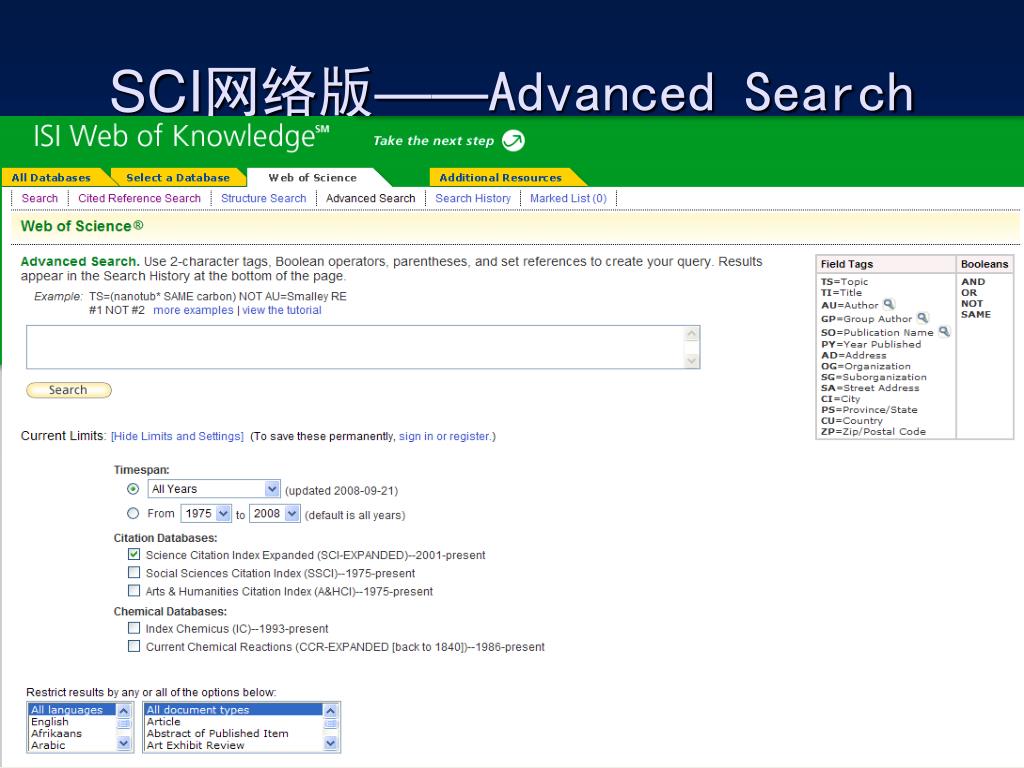Open author lookup magnifier next to AU=Author
This screenshot has height=768, width=1024.
coord(889,304)
